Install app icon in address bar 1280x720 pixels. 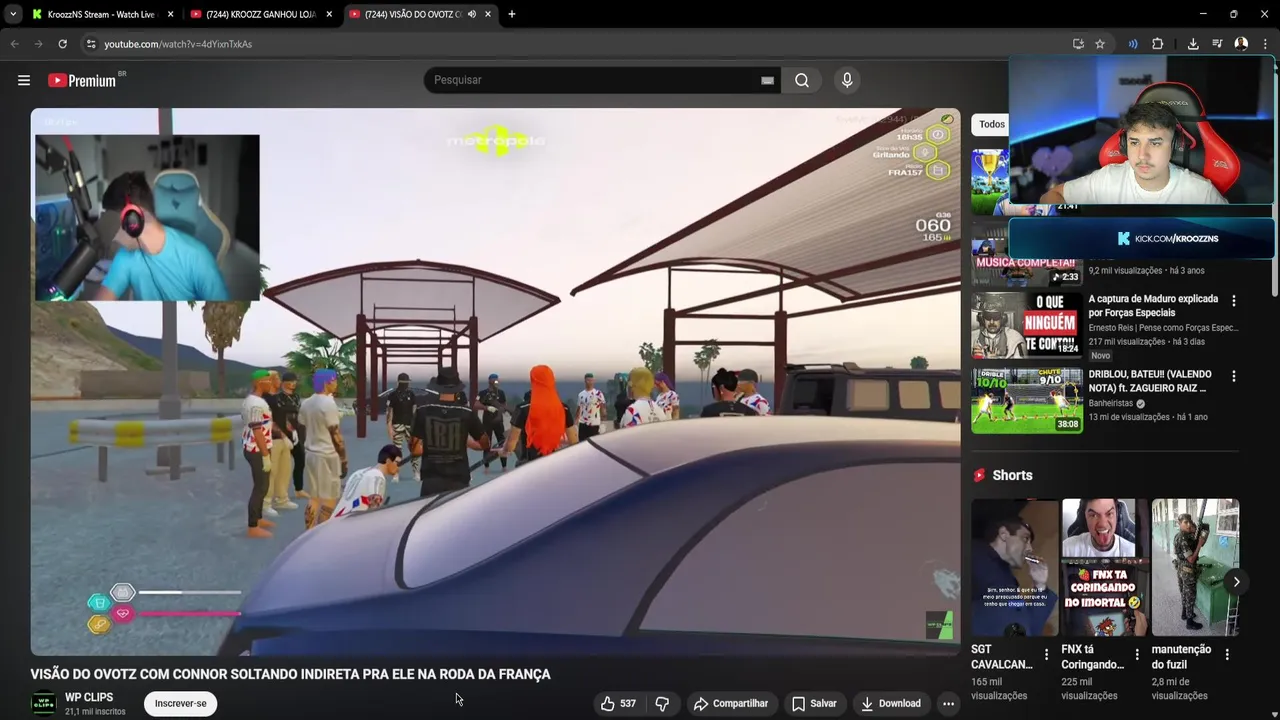pos(1078,44)
